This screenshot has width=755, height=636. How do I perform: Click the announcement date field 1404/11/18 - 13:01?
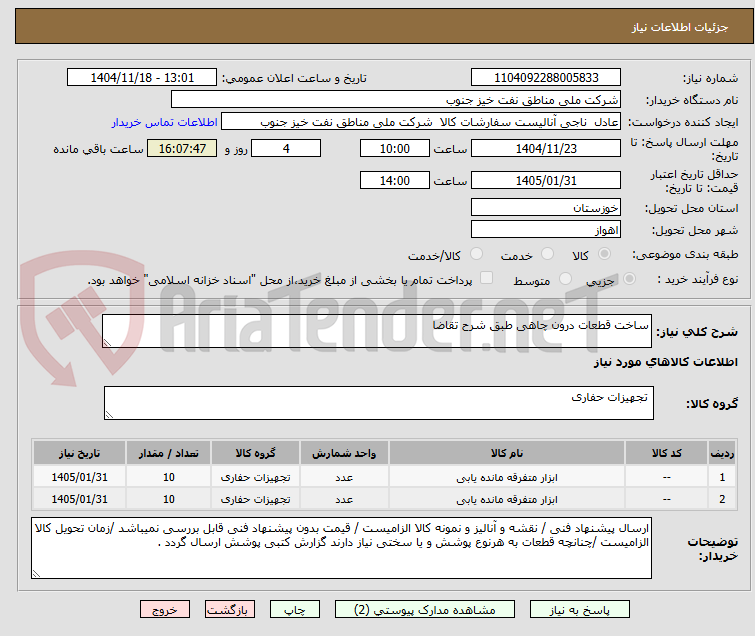pos(142,78)
